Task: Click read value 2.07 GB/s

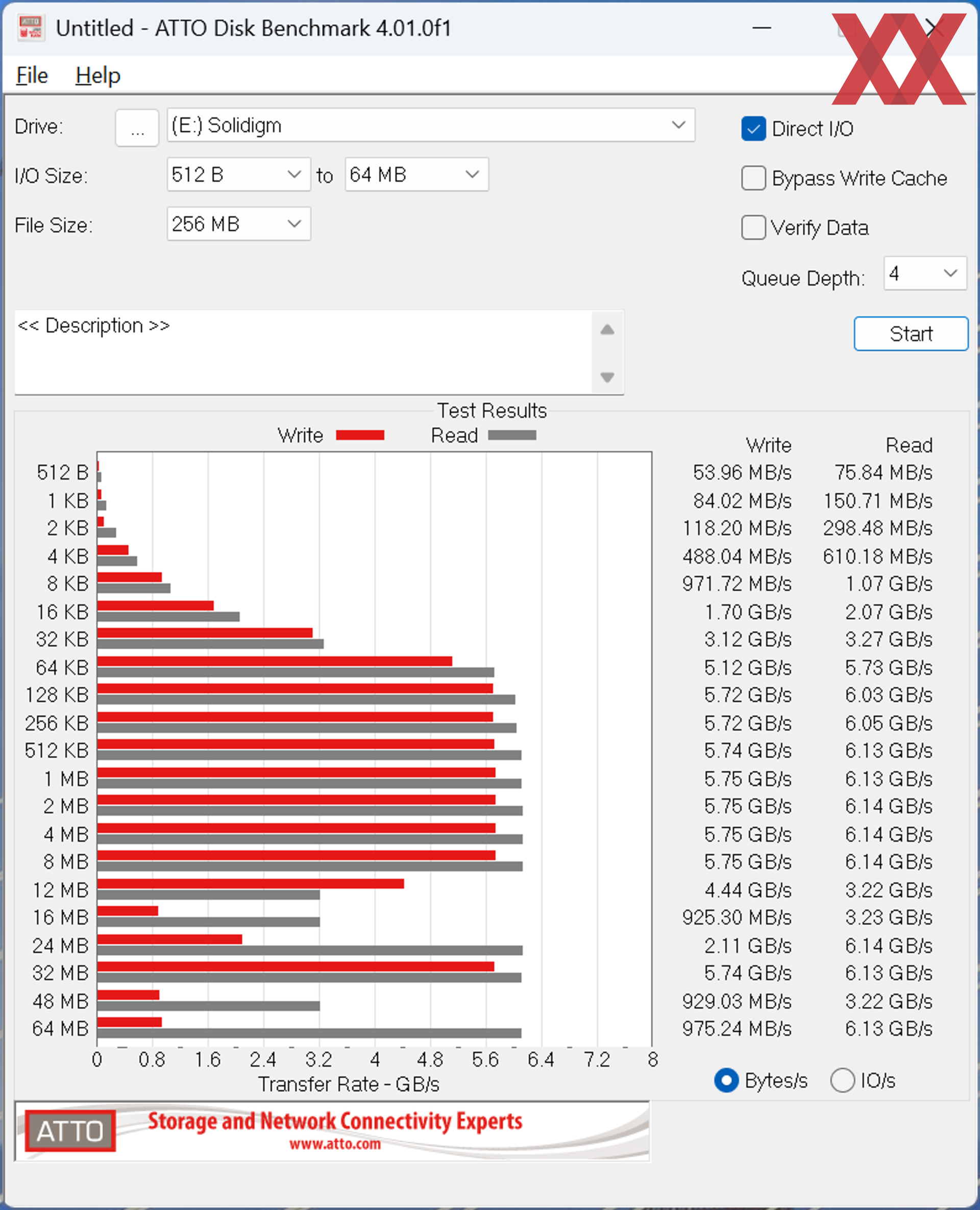Action: (889, 612)
